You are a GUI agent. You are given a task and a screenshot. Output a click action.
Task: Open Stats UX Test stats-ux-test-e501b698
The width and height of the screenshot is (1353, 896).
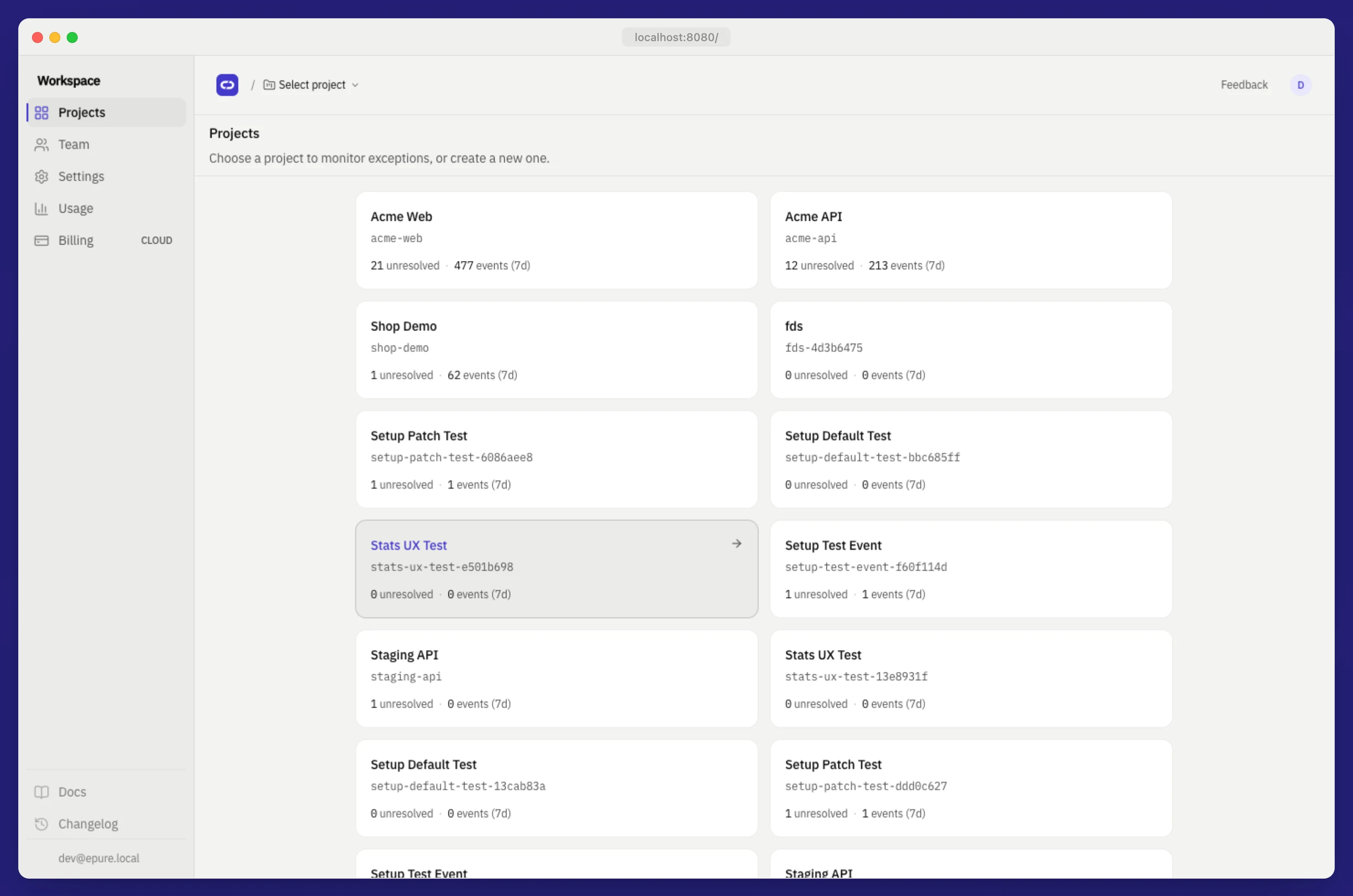pos(557,569)
